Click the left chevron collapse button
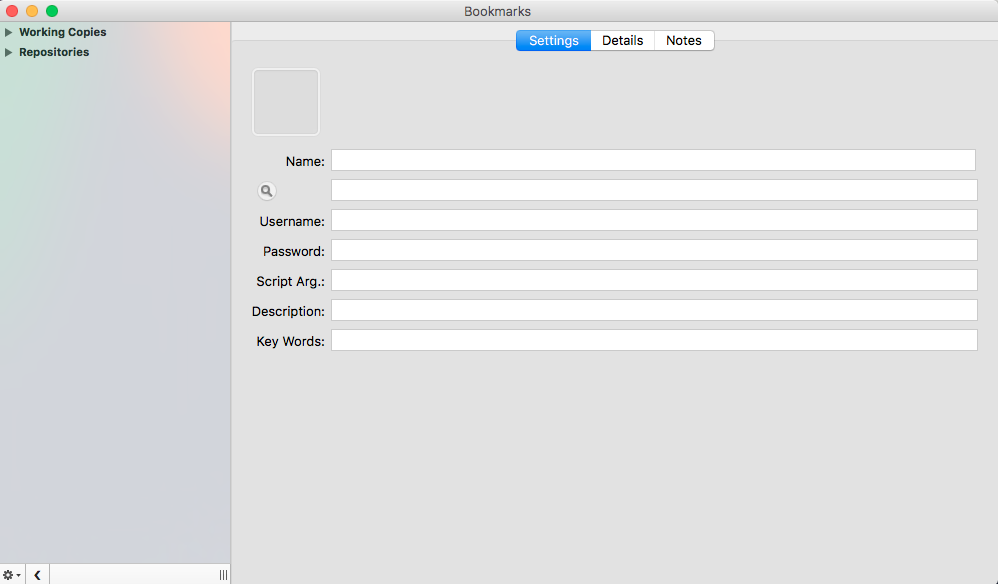This screenshot has width=998, height=584. [37, 575]
